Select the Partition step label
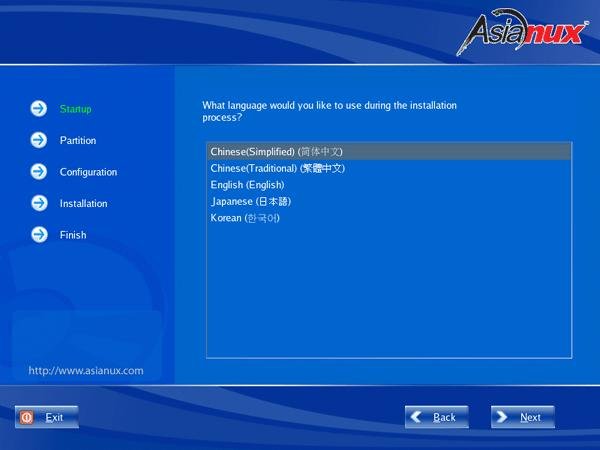This screenshot has height=450, width=600. [78, 140]
